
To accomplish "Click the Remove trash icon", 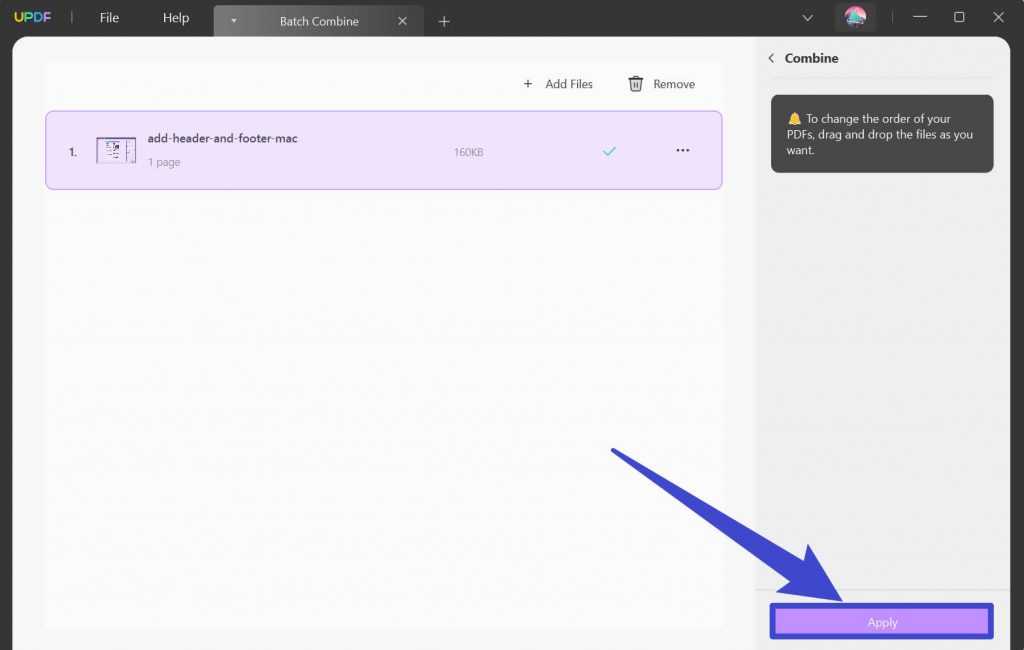I will 636,84.
